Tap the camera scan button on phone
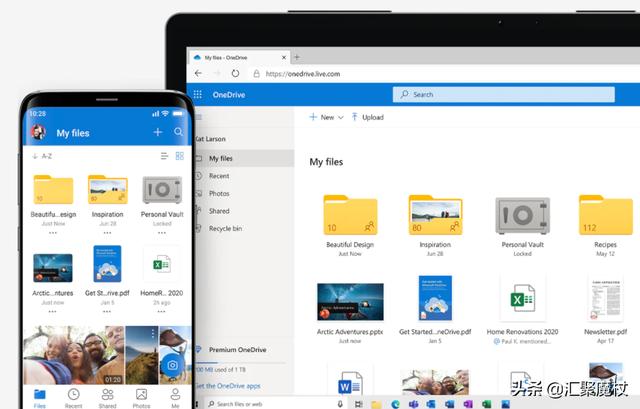The height and width of the screenshot is (409, 640). pyautogui.click(x=173, y=365)
